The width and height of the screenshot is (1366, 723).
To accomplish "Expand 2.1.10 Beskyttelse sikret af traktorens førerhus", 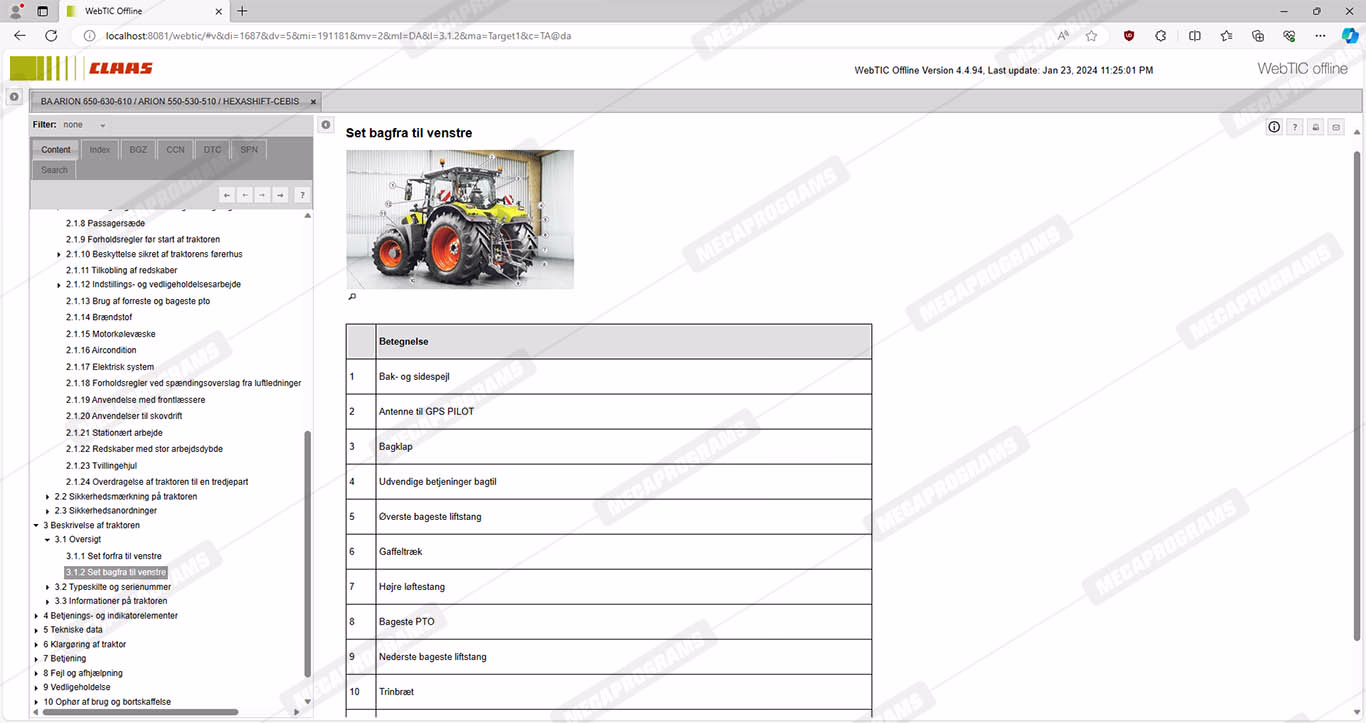I will pos(60,255).
